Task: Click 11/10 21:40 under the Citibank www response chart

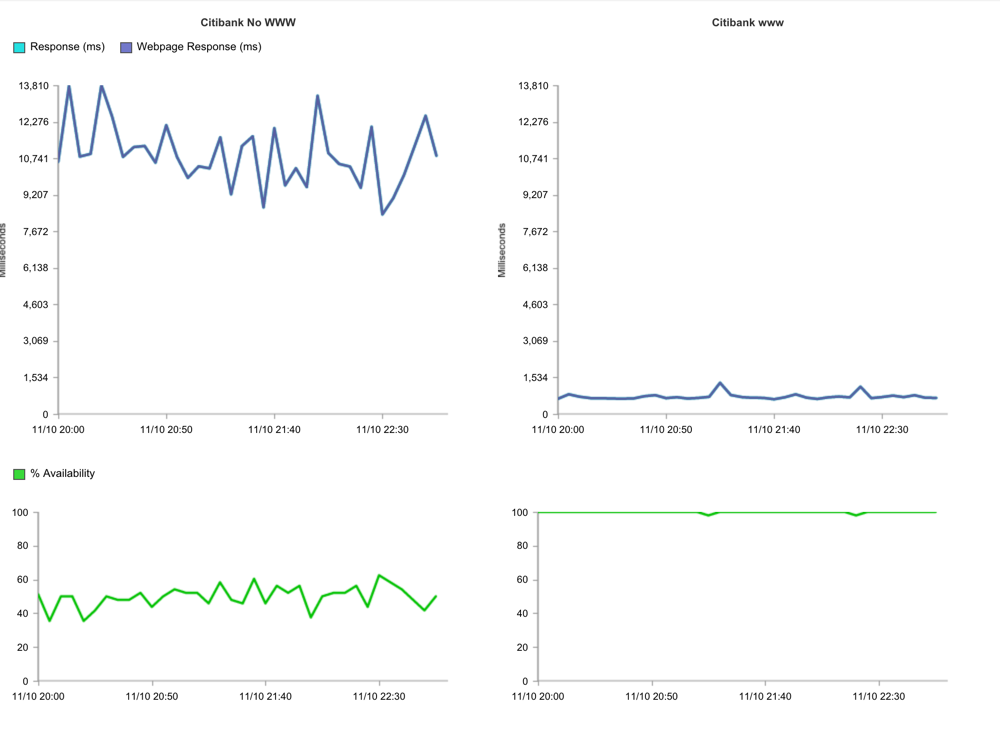Action: tap(774, 430)
